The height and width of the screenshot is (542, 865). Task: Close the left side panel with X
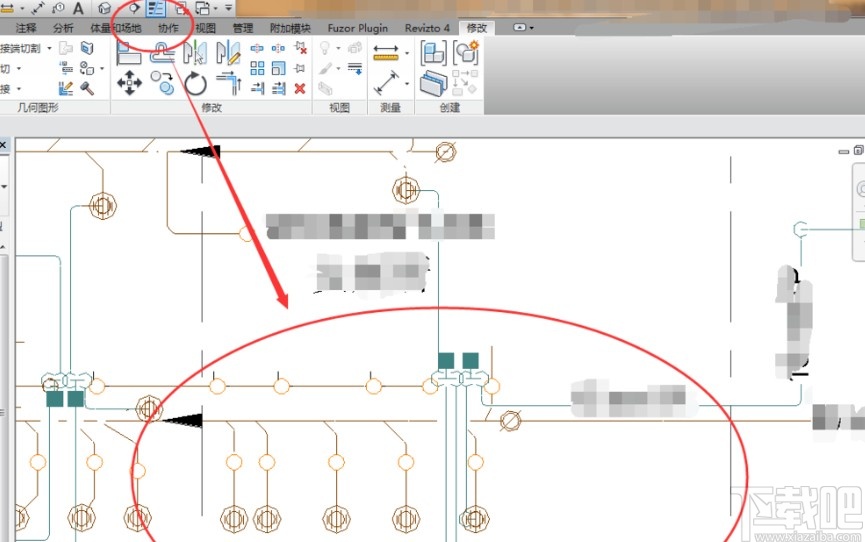3,145
